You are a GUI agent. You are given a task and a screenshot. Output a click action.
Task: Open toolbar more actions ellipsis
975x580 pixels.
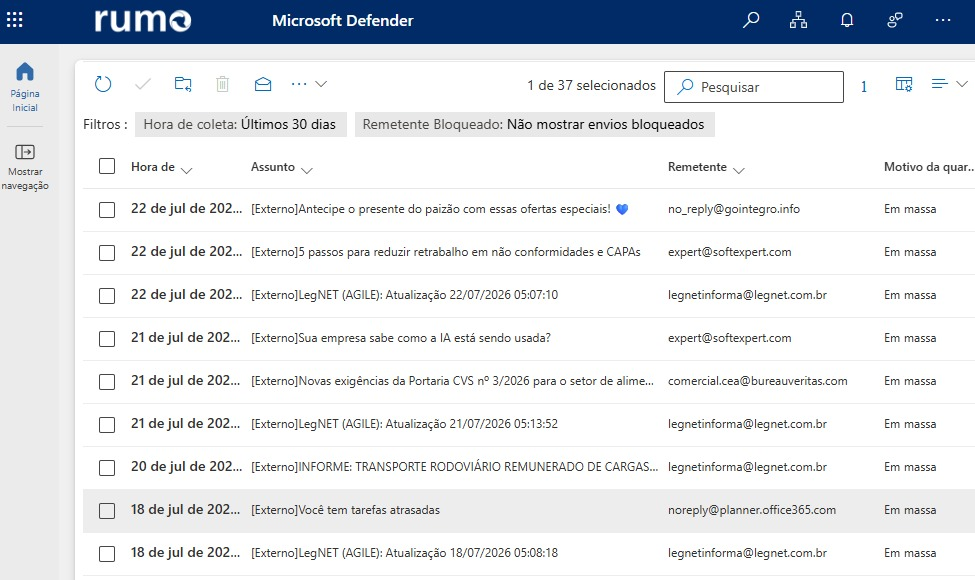tap(299, 84)
